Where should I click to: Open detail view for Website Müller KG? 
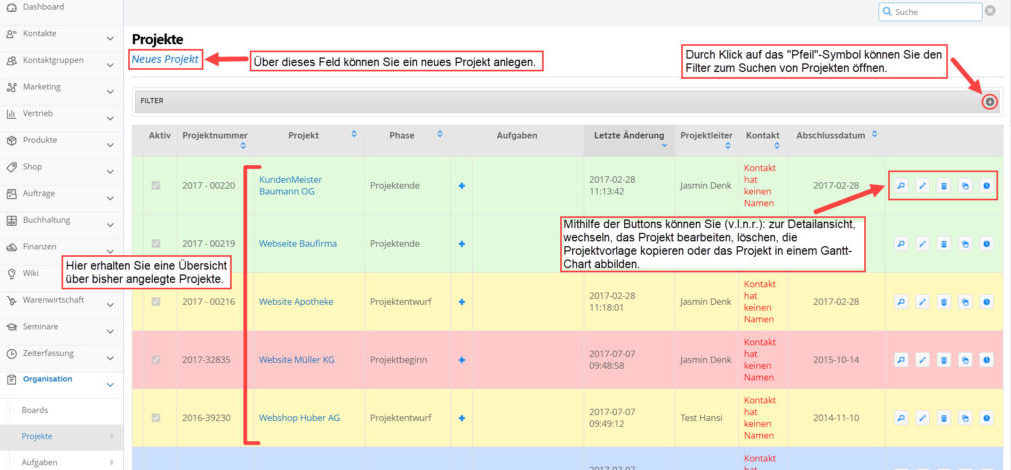(x=901, y=360)
